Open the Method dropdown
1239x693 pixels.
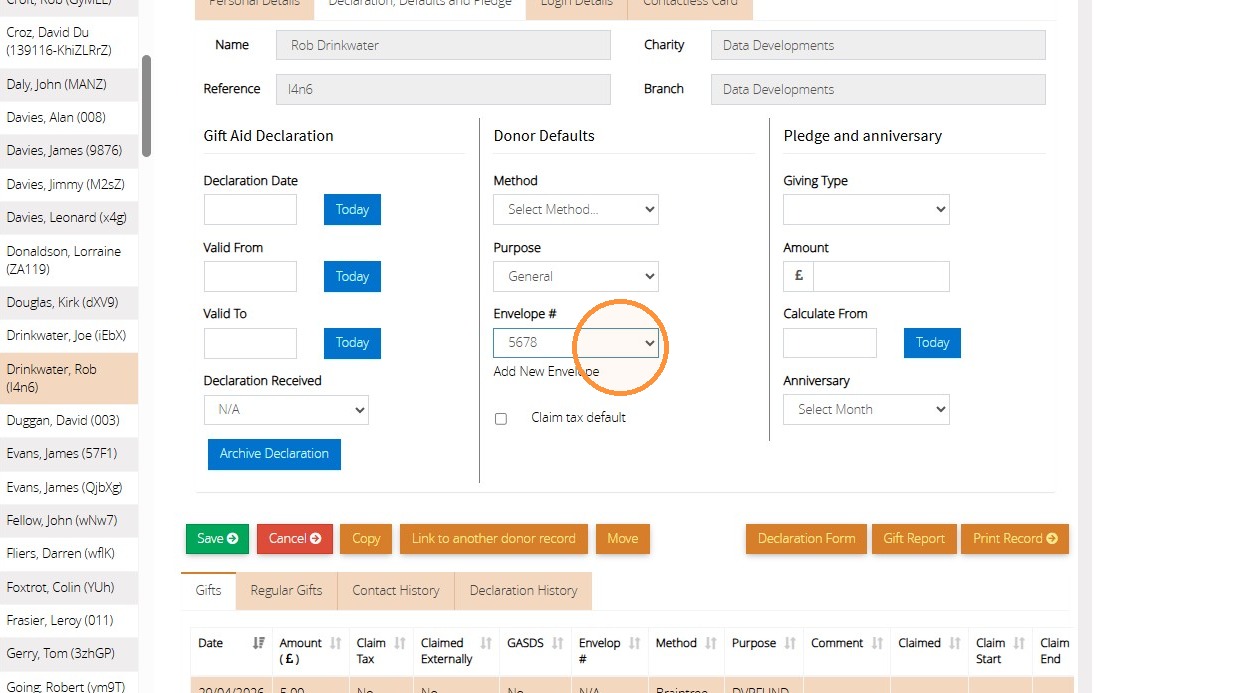(x=576, y=209)
